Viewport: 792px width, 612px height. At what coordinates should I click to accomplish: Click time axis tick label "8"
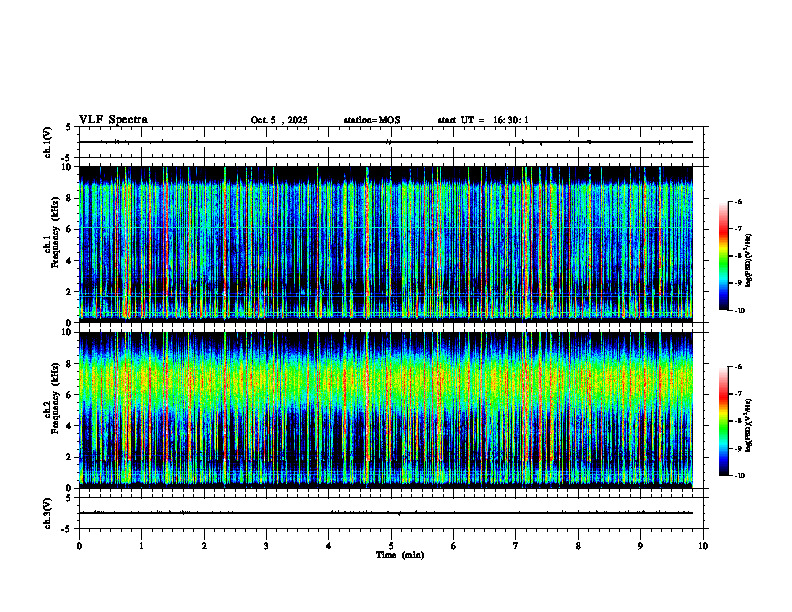578,546
